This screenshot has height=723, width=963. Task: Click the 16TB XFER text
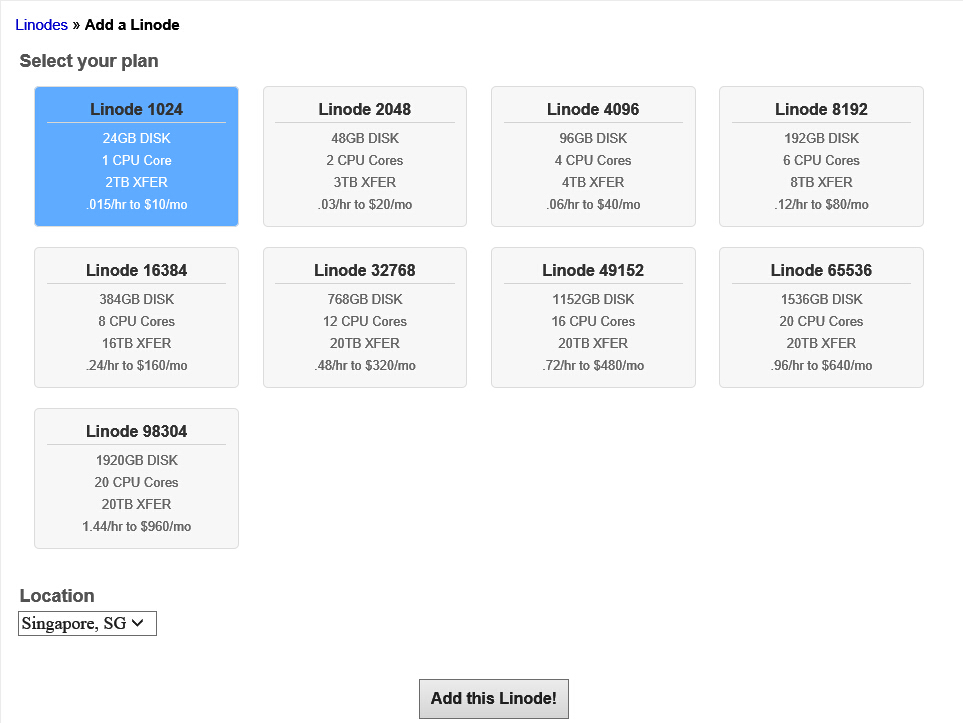click(x=136, y=343)
